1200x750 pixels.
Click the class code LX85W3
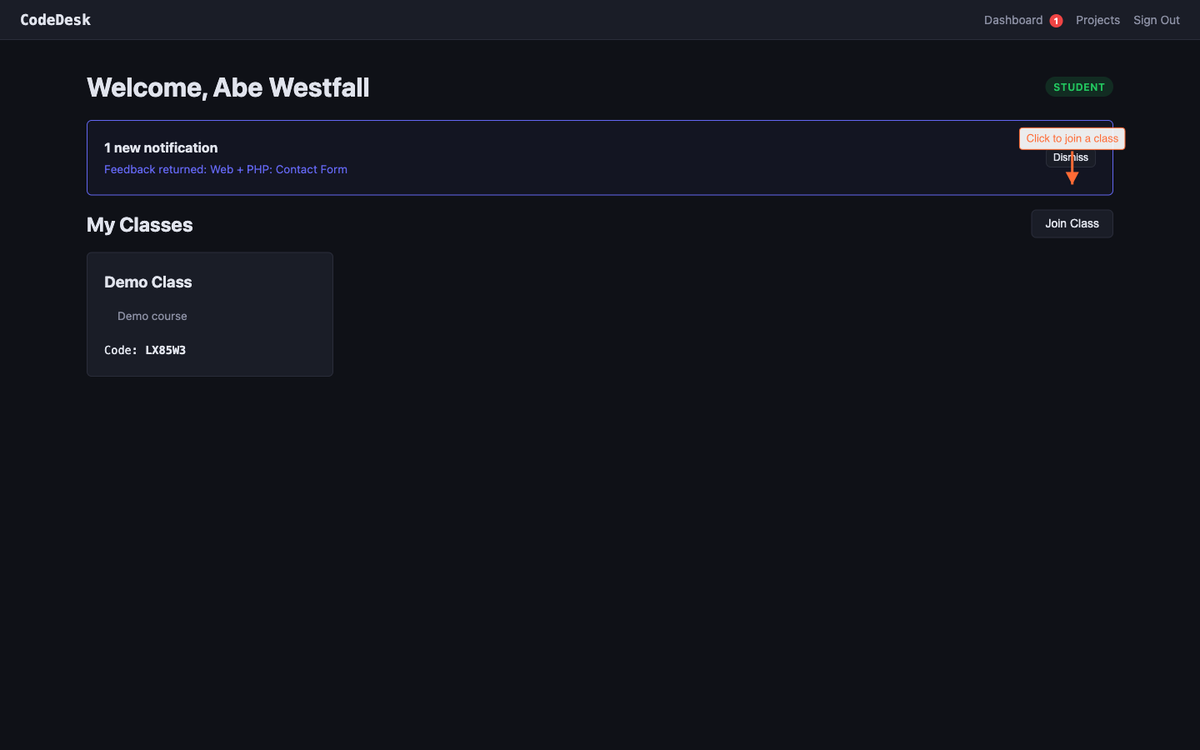(x=166, y=351)
